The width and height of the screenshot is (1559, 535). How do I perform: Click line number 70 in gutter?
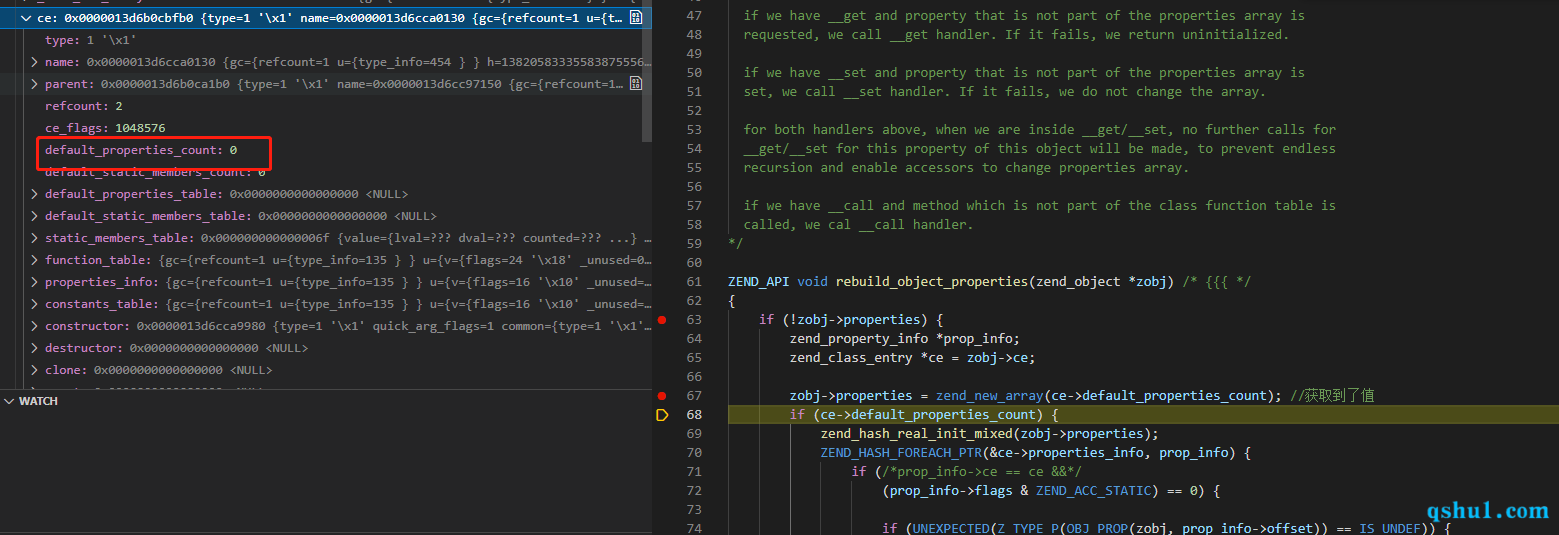[694, 453]
